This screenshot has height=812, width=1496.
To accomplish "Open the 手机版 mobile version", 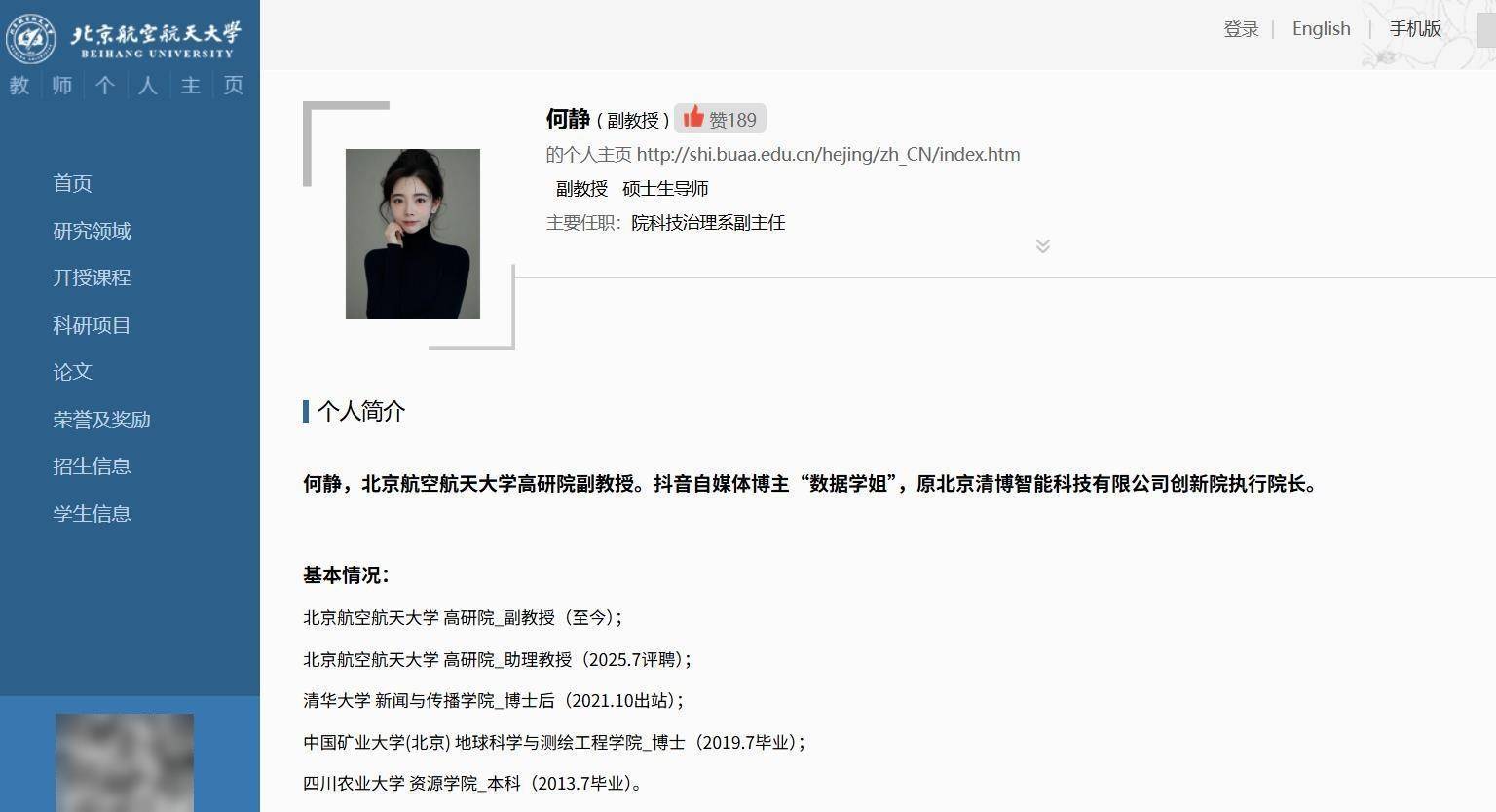I will click(1415, 29).
